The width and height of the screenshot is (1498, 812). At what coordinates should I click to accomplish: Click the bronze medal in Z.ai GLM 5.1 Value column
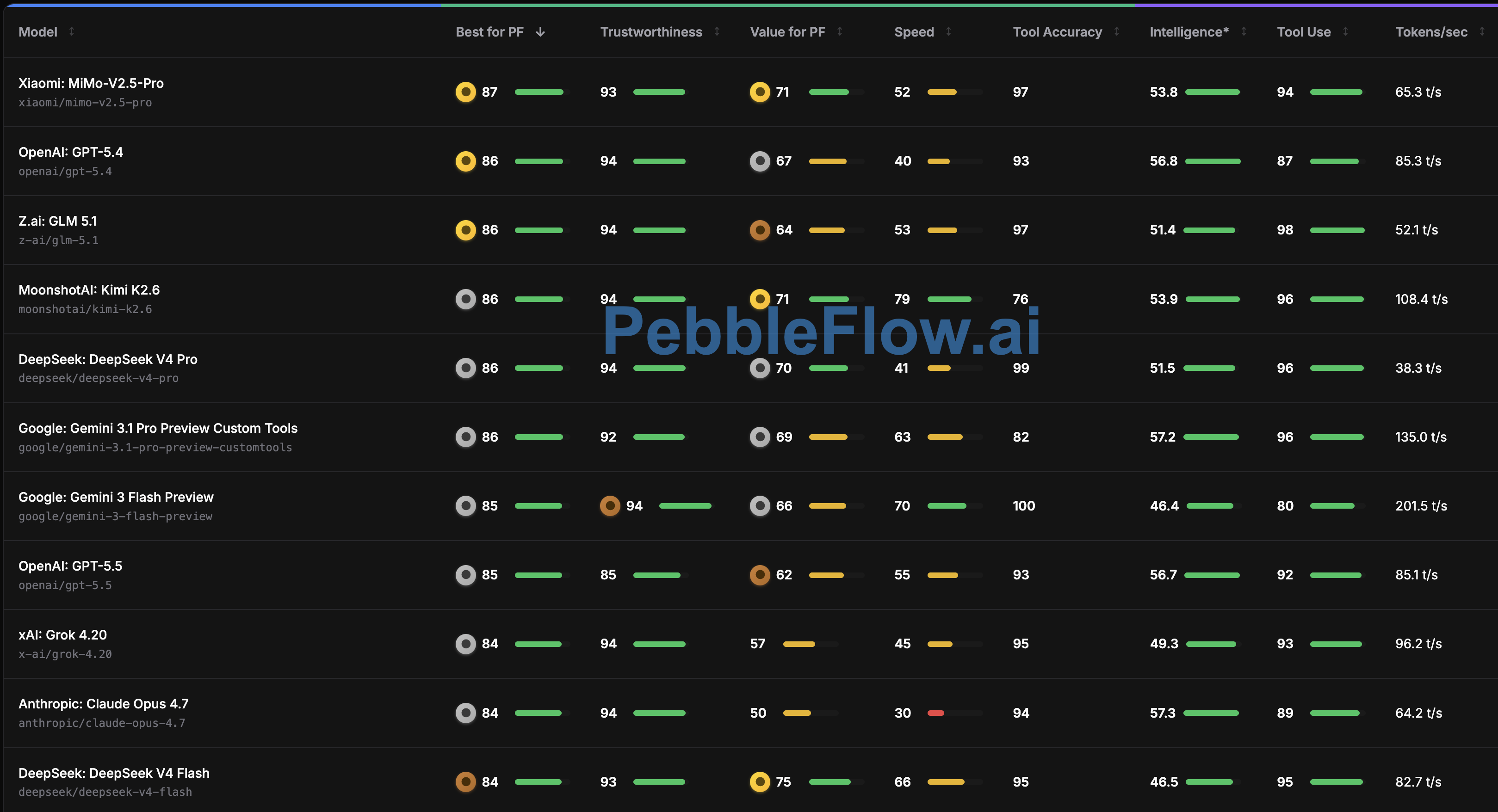click(760, 230)
